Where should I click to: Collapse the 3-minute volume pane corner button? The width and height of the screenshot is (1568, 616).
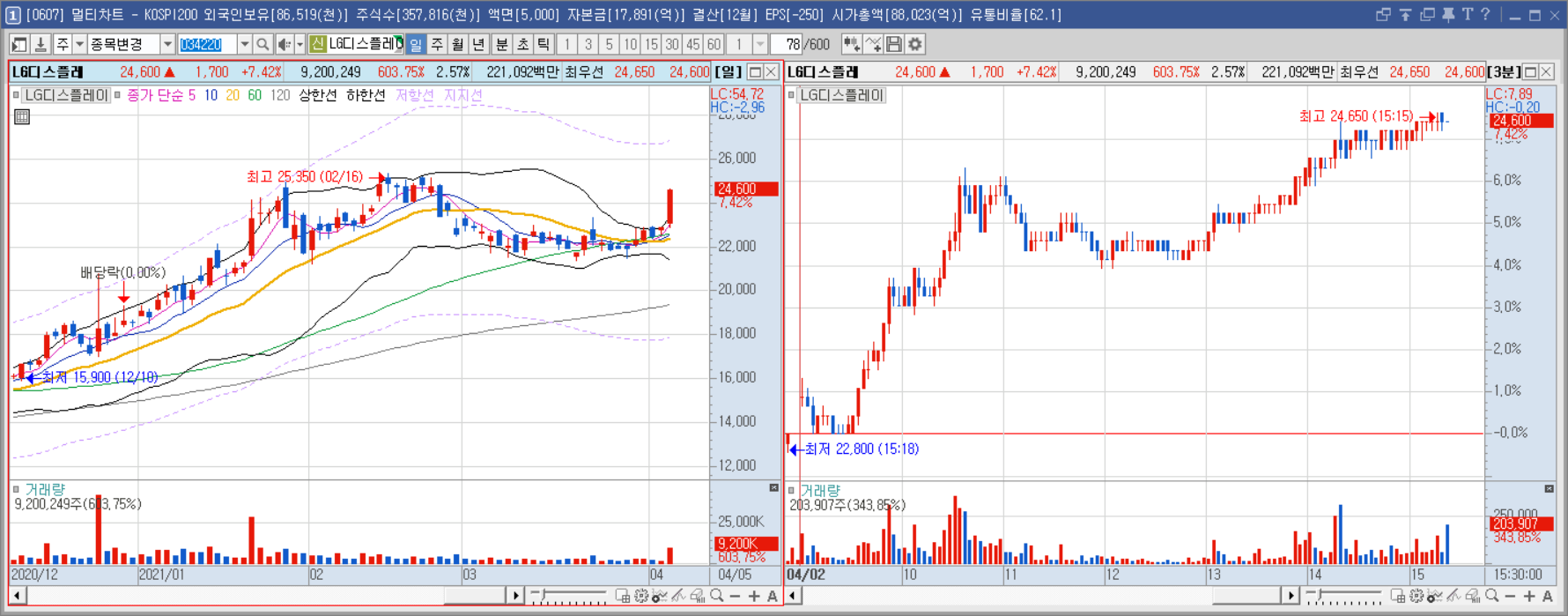click(1550, 488)
